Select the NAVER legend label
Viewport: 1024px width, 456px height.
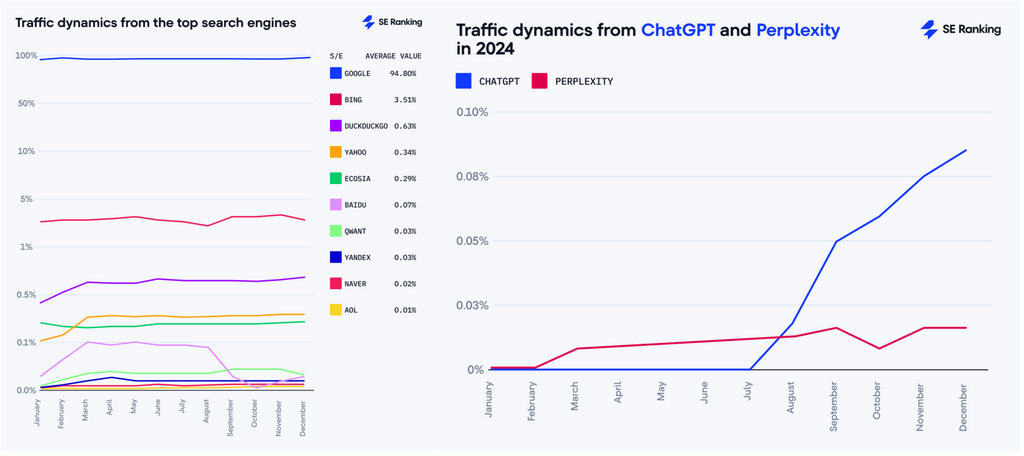pyautogui.click(x=355, y=284)
